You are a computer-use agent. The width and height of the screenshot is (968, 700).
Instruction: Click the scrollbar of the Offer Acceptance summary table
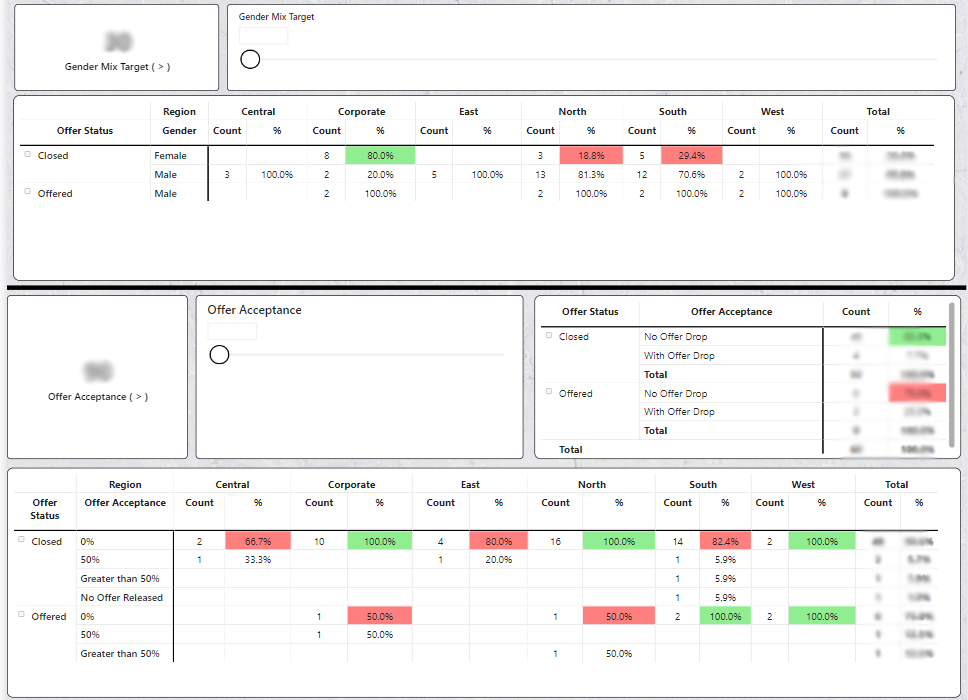click(x=951, y=375)
